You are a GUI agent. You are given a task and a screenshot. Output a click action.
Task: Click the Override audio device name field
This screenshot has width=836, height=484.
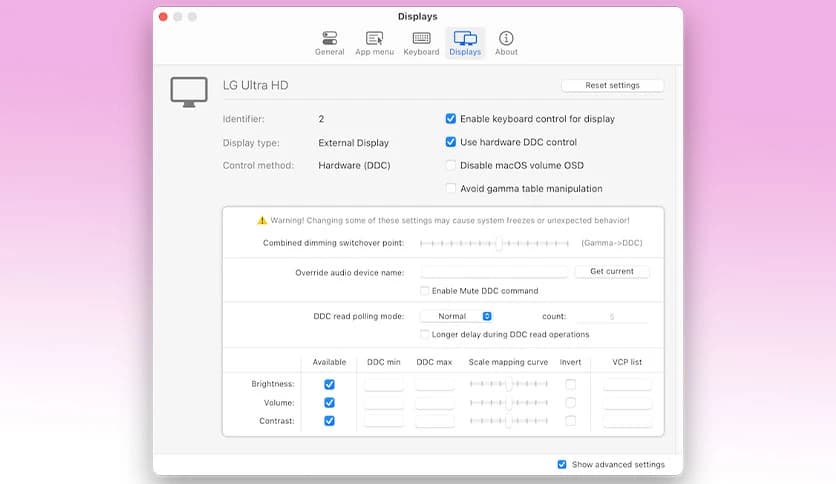coord(494,272)
